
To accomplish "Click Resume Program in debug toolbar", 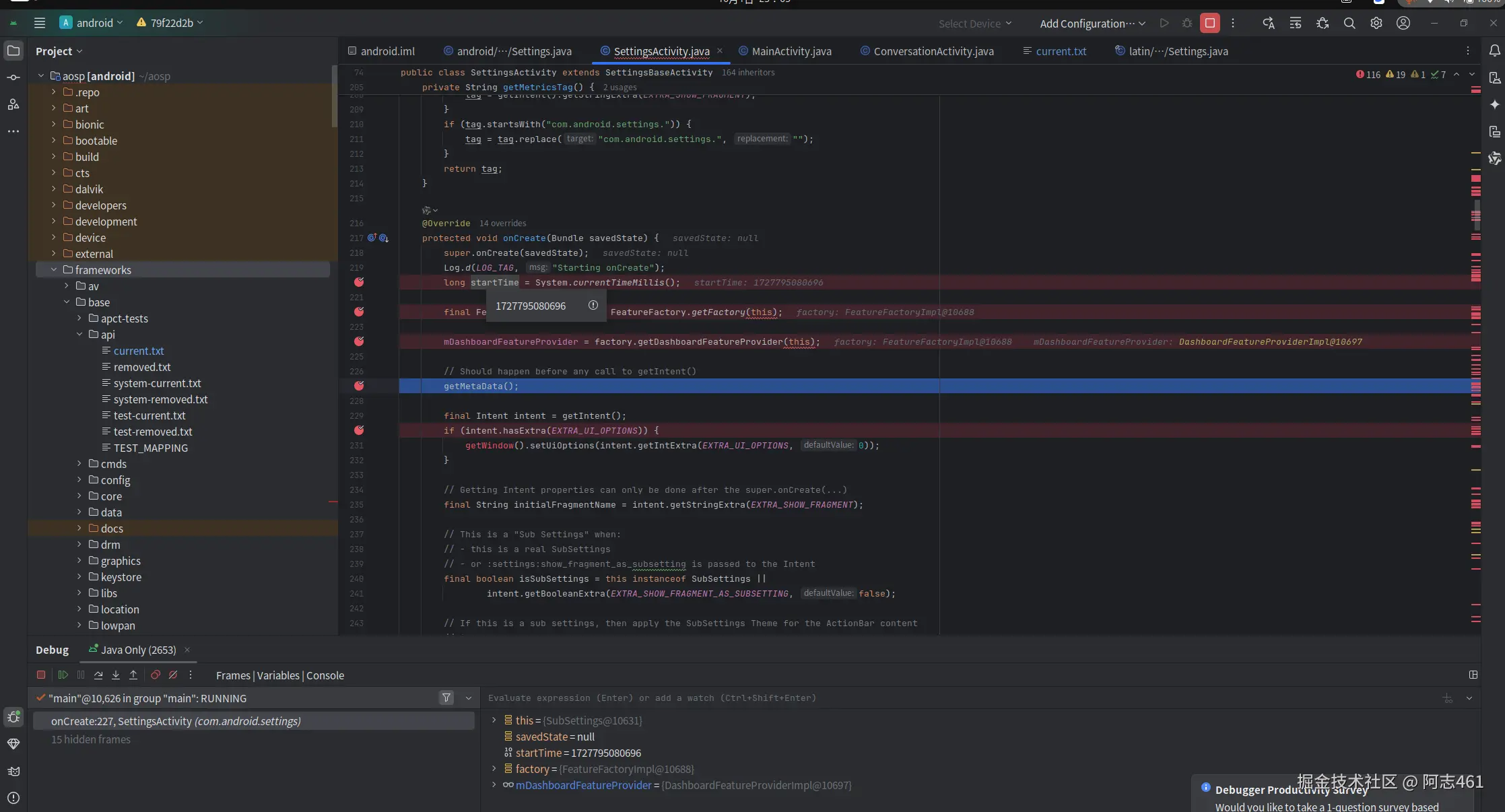I will coord(63,675).
